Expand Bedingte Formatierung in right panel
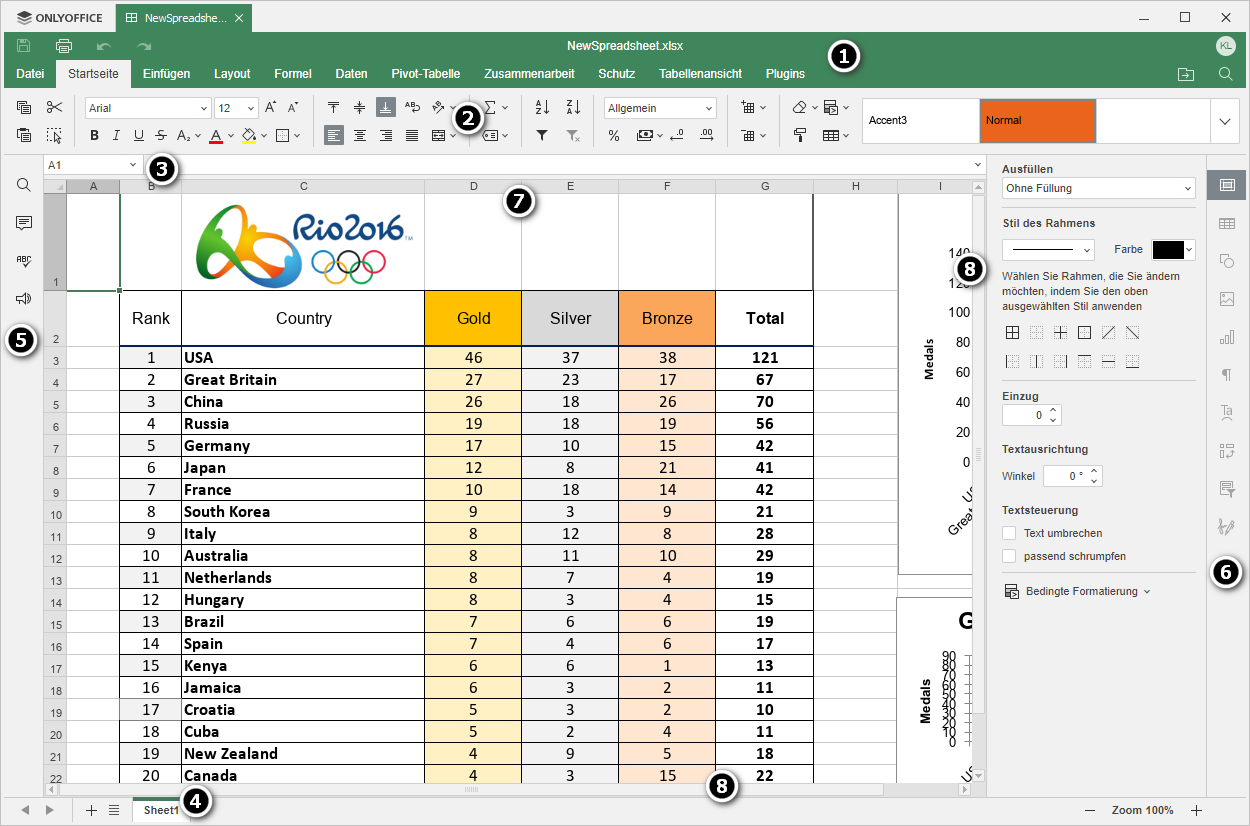The height and width of the screenshot is (826, 1250). point(1077,591)
